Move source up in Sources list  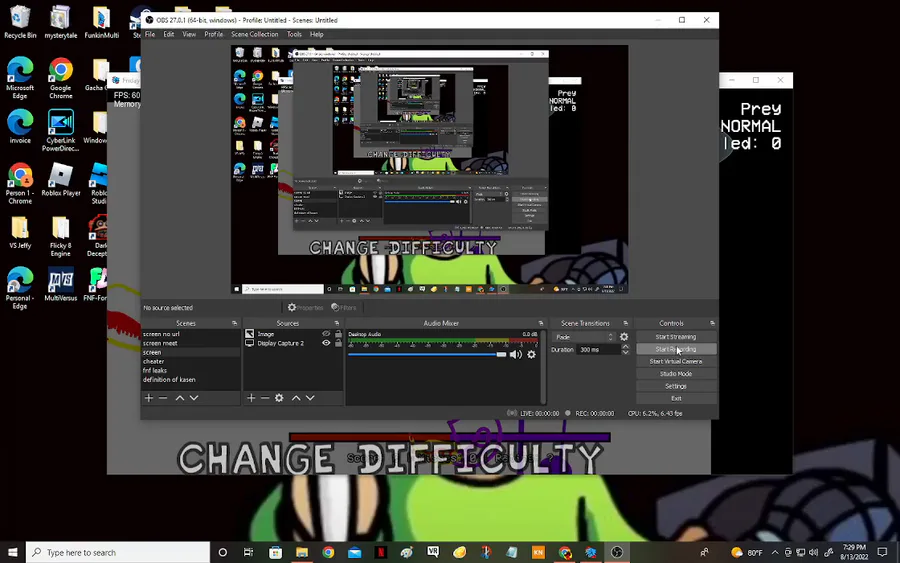tap(296, 398)
